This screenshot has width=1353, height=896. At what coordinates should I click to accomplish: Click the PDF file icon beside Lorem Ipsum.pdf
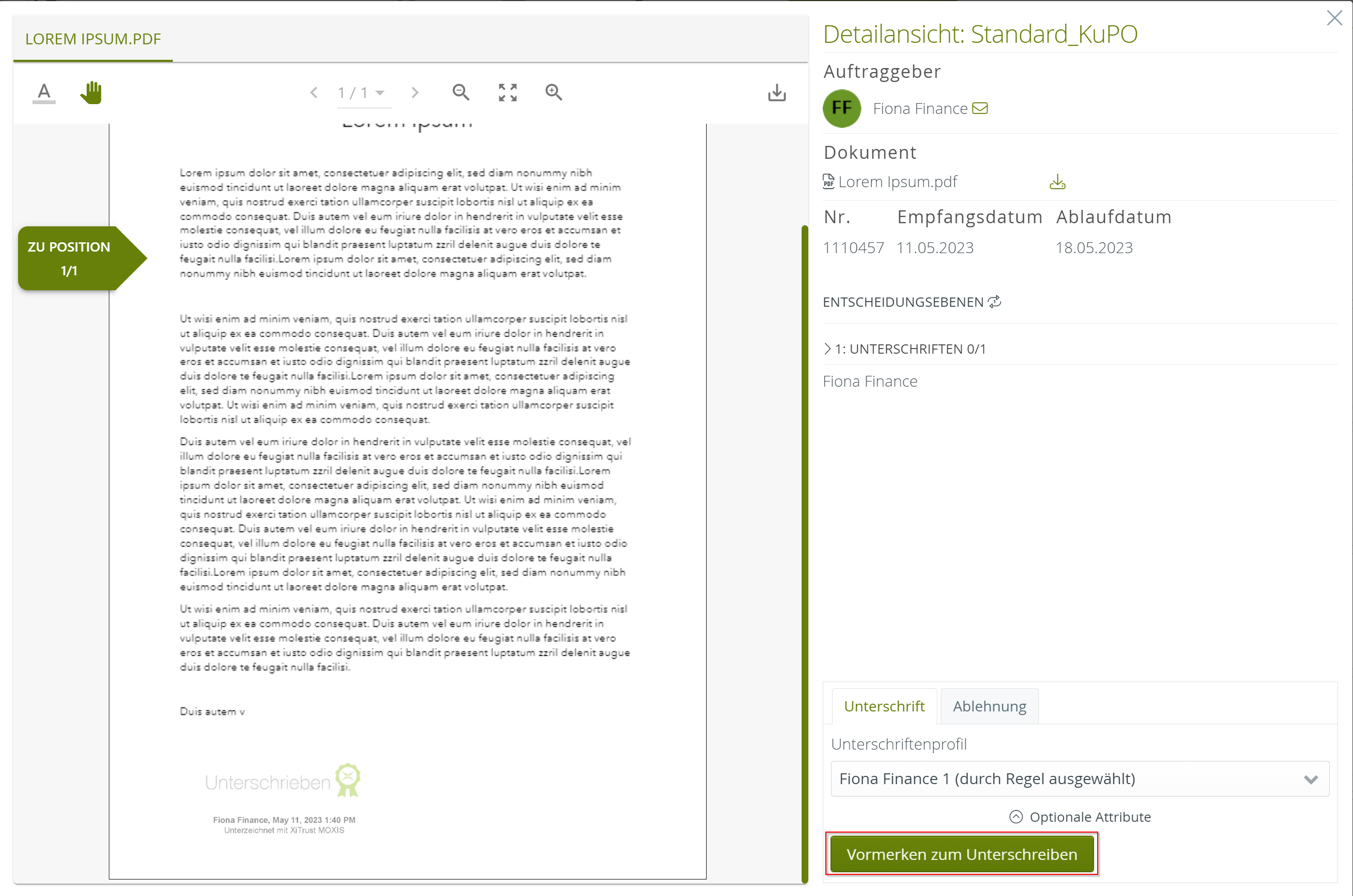pos(828,181)
